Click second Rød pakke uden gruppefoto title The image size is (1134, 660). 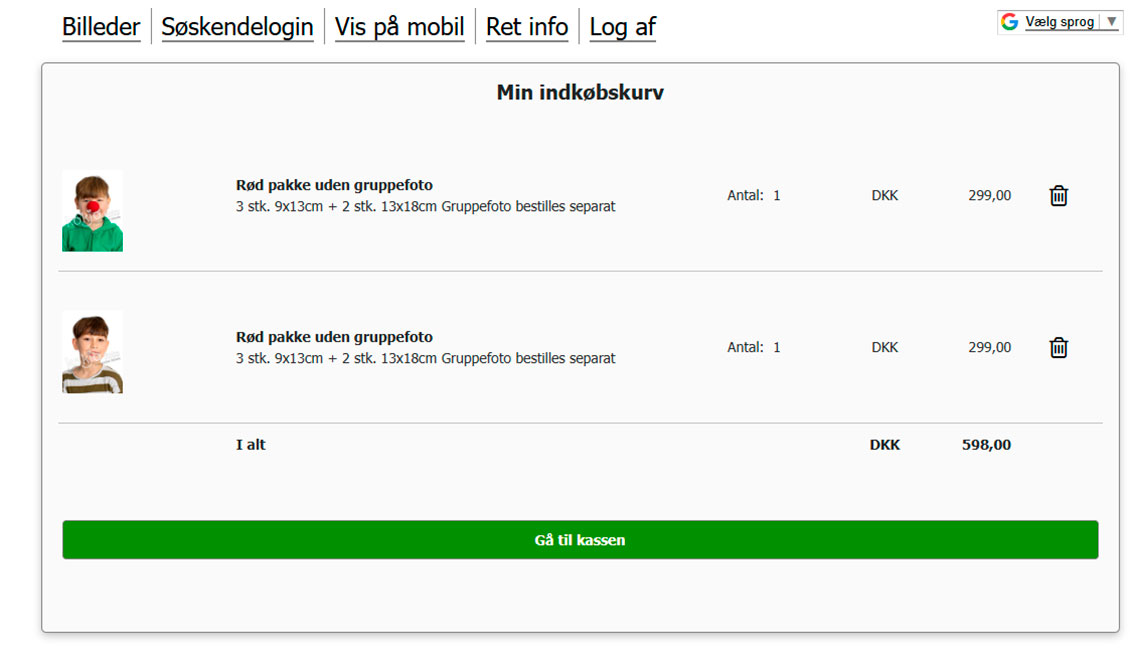coord(334,337)
